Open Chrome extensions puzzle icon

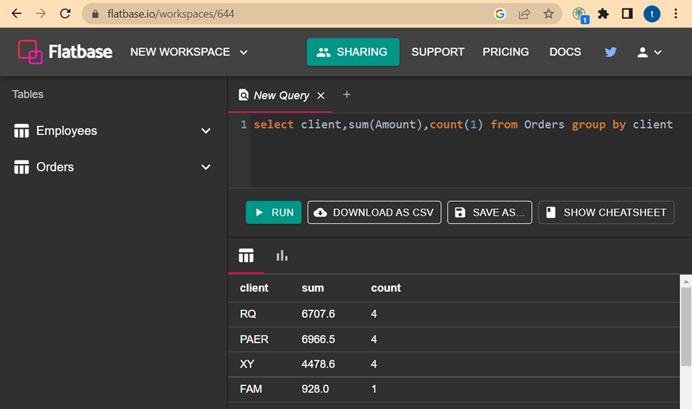point(603,15)
